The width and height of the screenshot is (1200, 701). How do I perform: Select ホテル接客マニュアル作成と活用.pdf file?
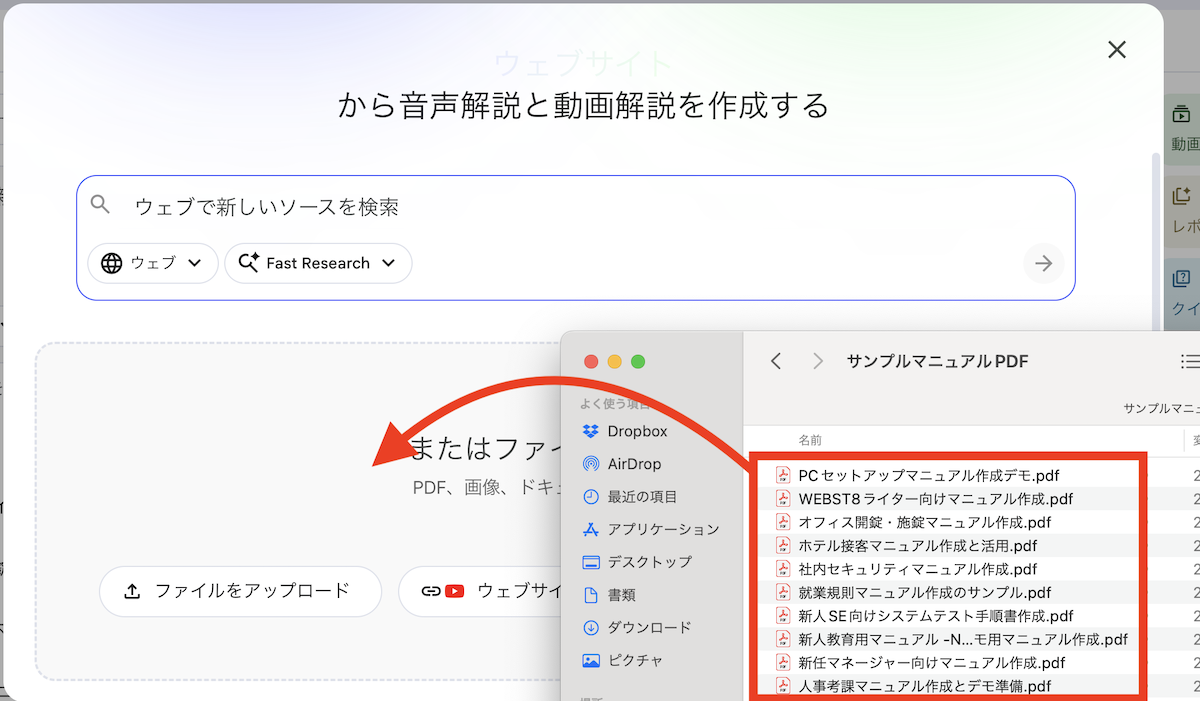coord(917,546)
